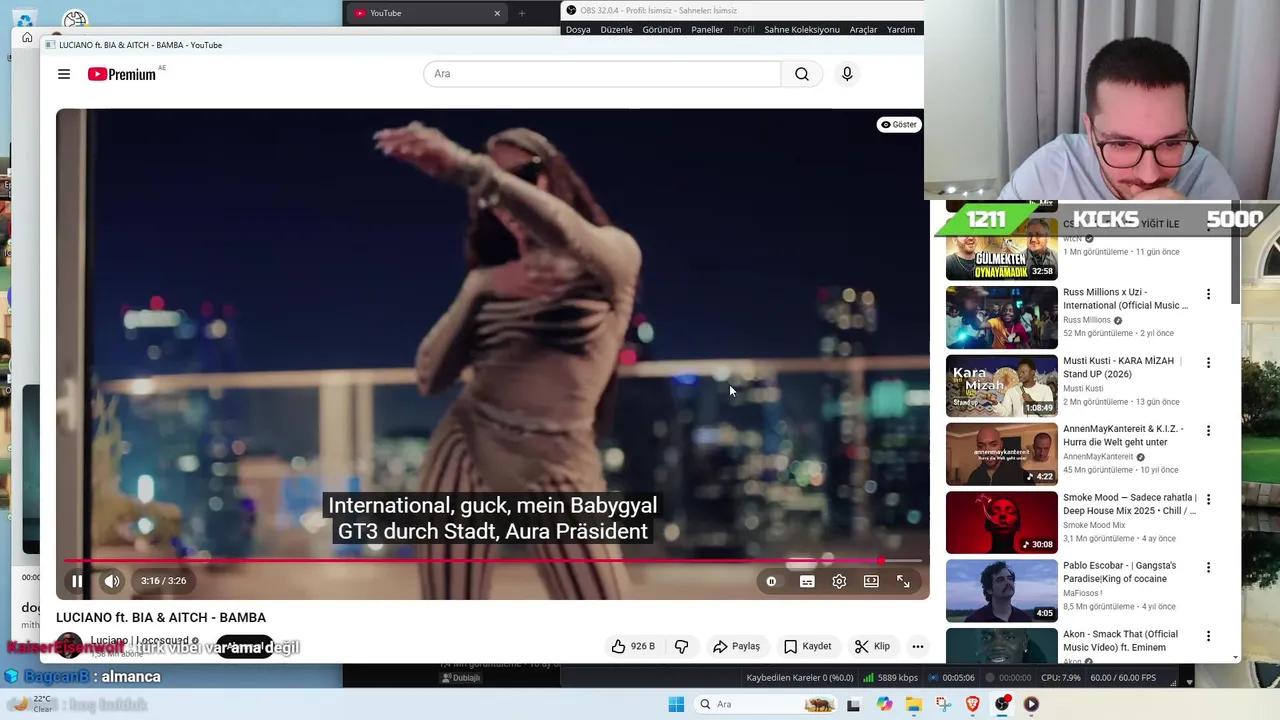Open OBS Paneller menu
Screen dimensions: 1280x720
tap(707, 29)
